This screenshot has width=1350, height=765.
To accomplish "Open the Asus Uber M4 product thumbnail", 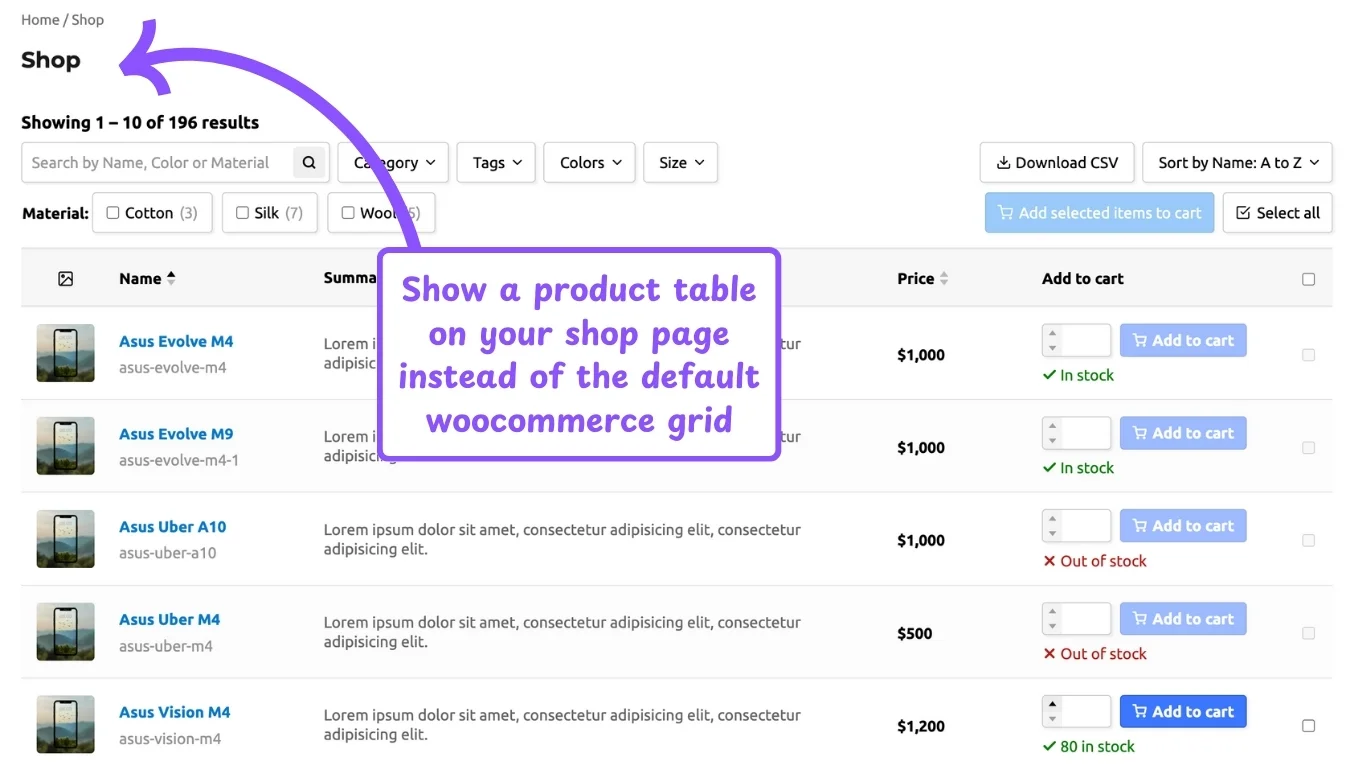I will 66,632.
